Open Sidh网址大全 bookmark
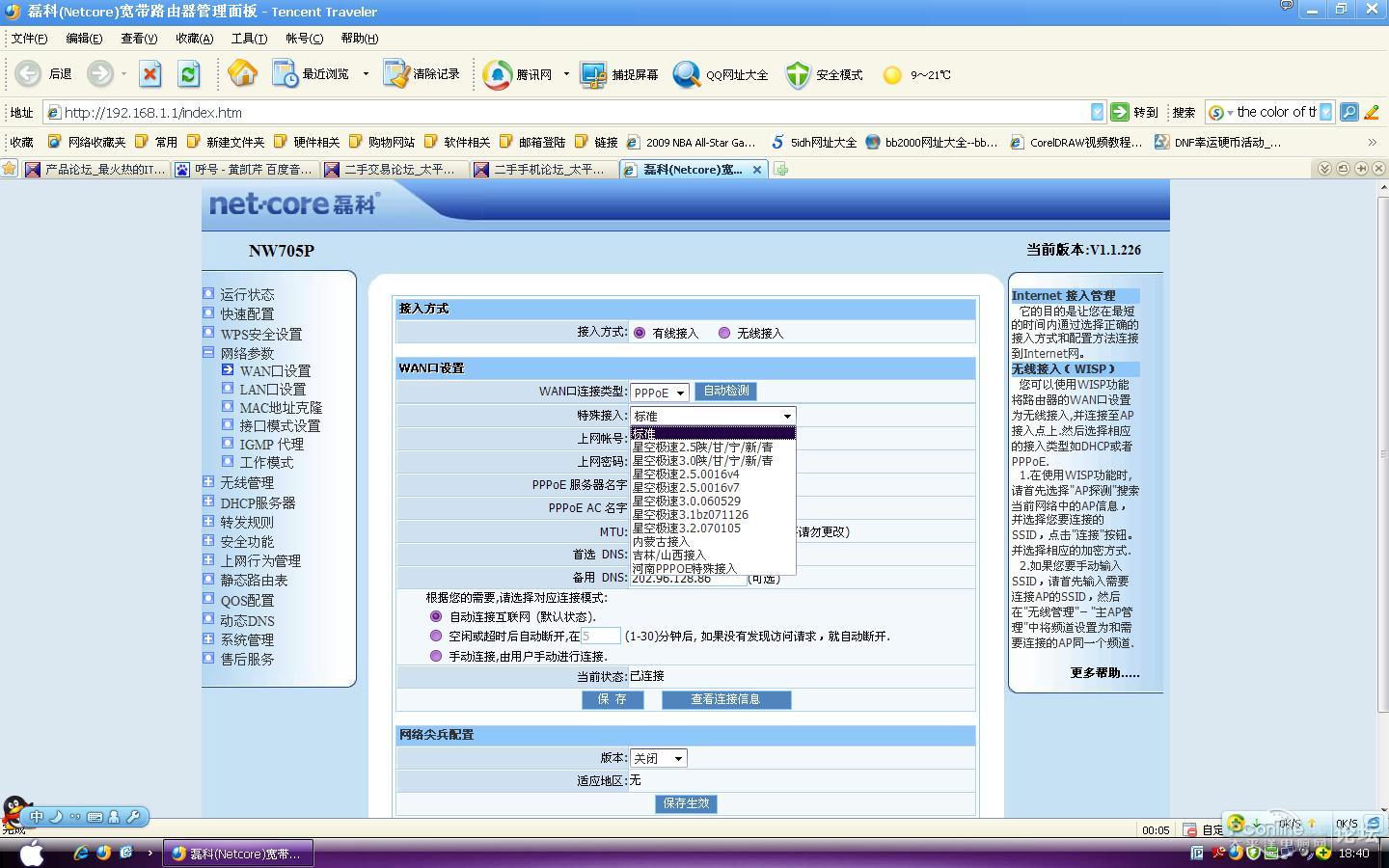The width and height of the screenshot is (1389, 868). point(814,142)
